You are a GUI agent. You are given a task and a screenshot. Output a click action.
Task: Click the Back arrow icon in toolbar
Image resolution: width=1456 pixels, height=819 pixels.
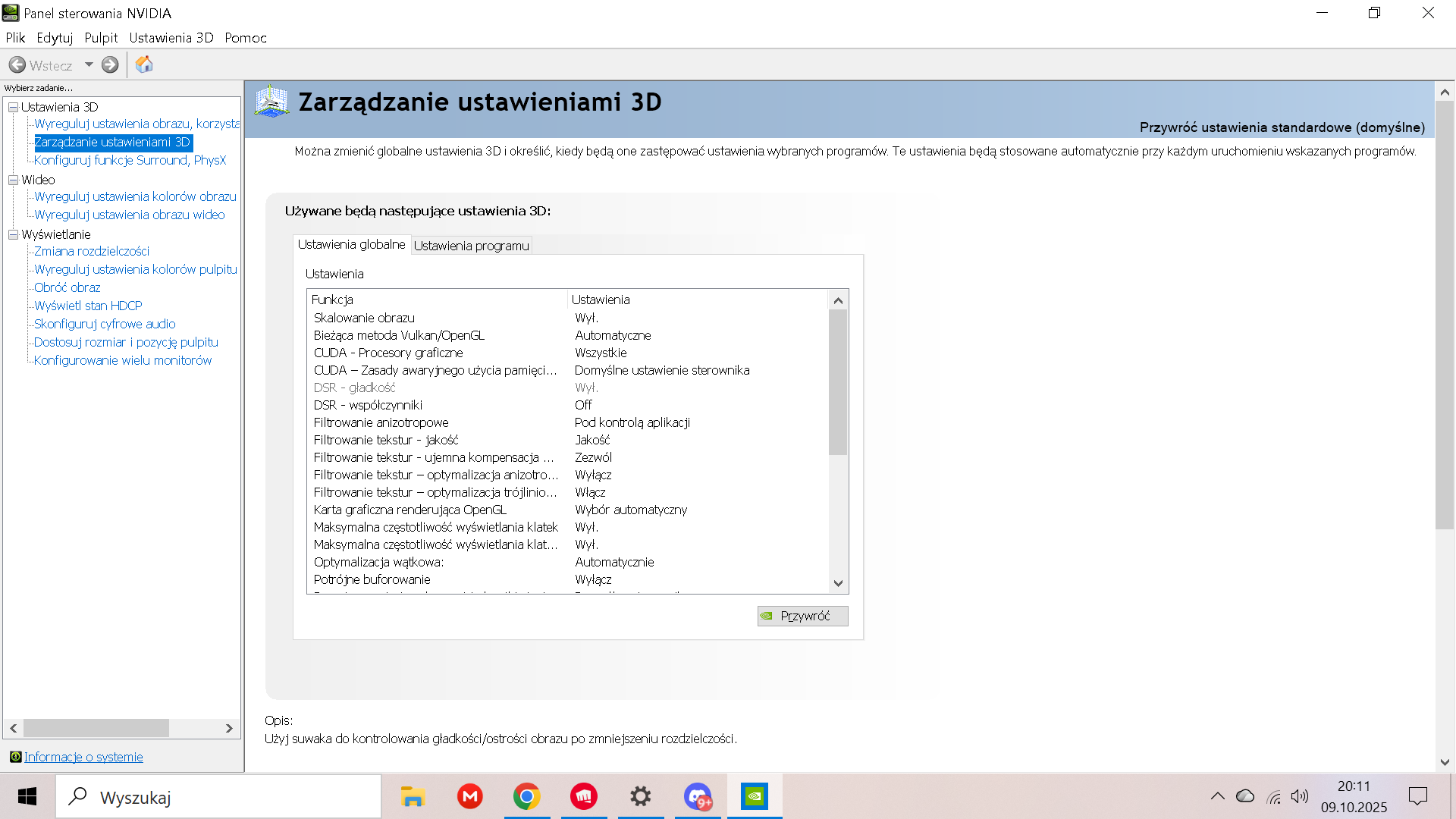pyautogui.click(x=17, y=65)
